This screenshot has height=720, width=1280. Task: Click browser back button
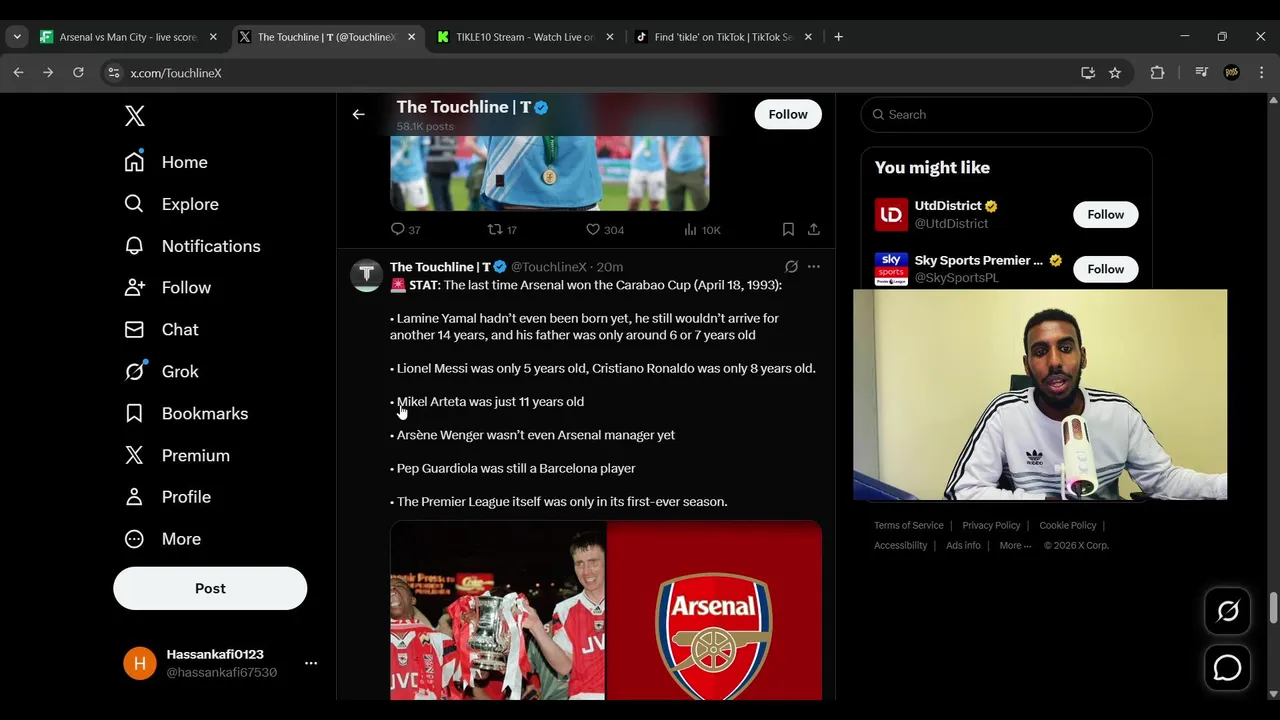18,73
